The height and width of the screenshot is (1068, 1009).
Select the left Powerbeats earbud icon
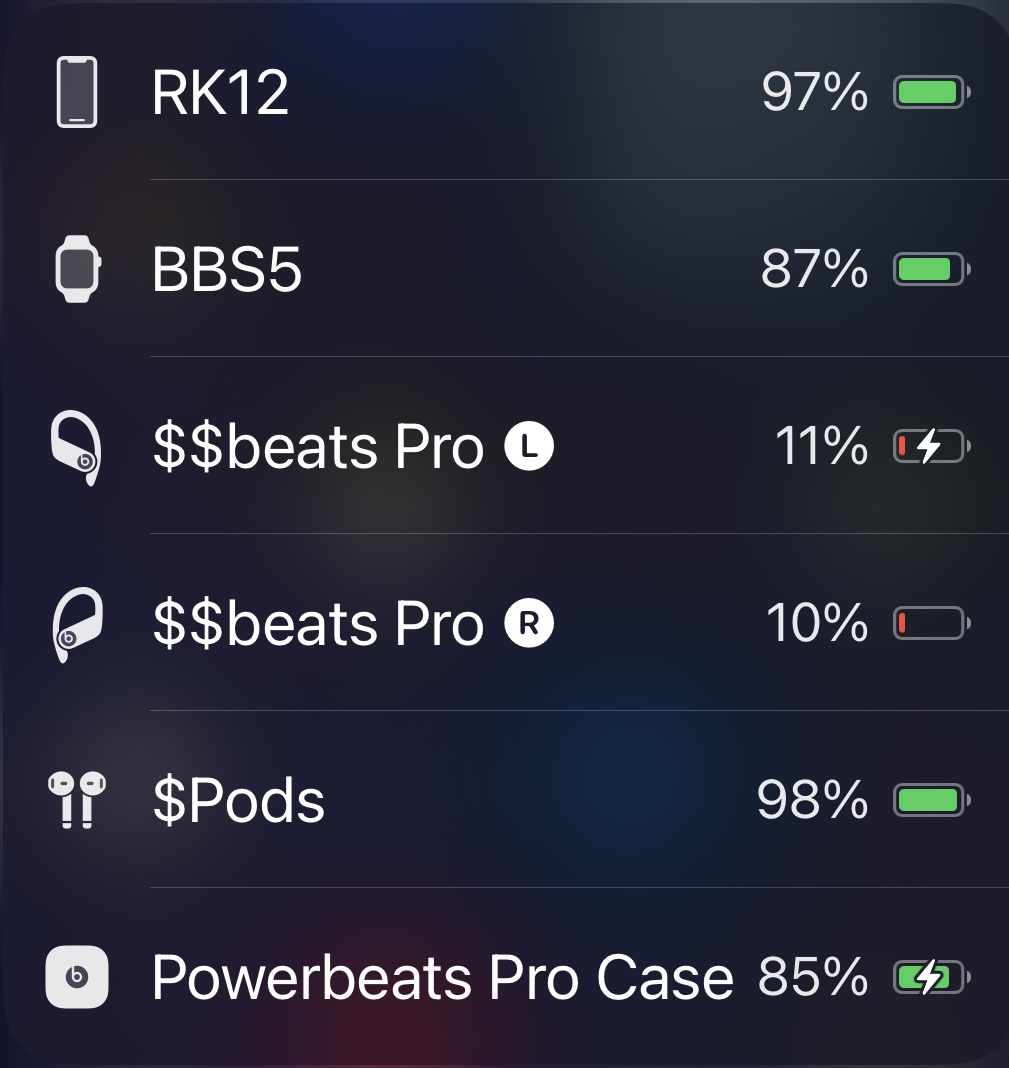coord(76,447)
